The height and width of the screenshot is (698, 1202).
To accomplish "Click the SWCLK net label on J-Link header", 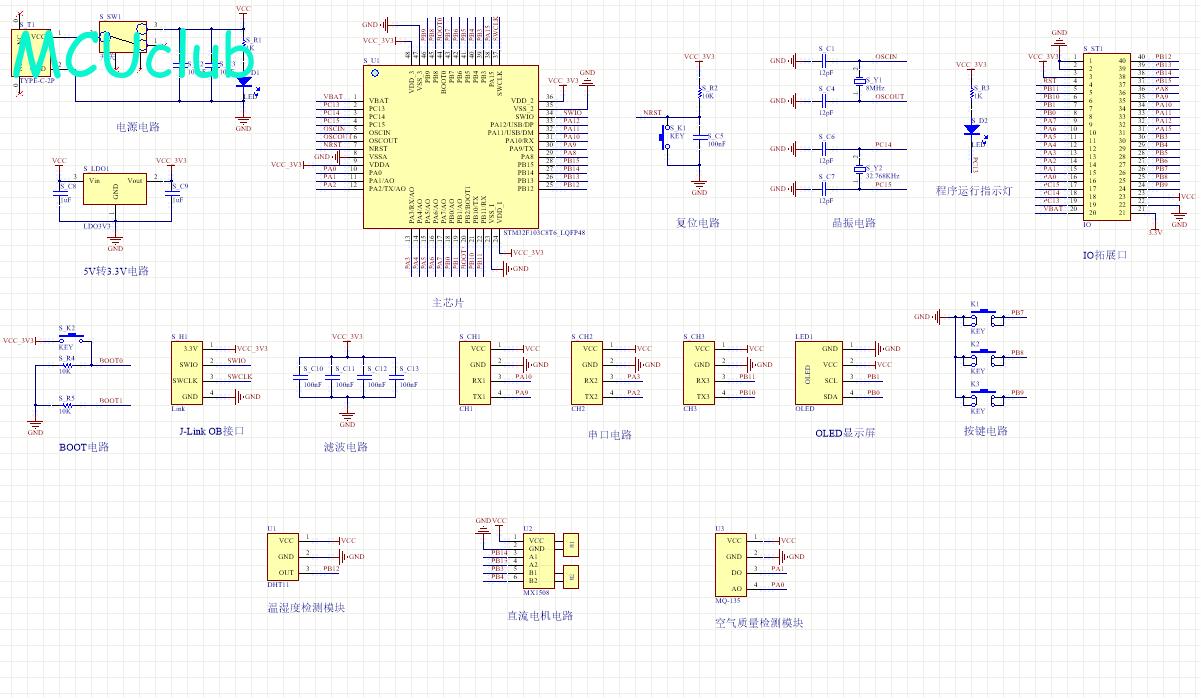I will point(240,377).
